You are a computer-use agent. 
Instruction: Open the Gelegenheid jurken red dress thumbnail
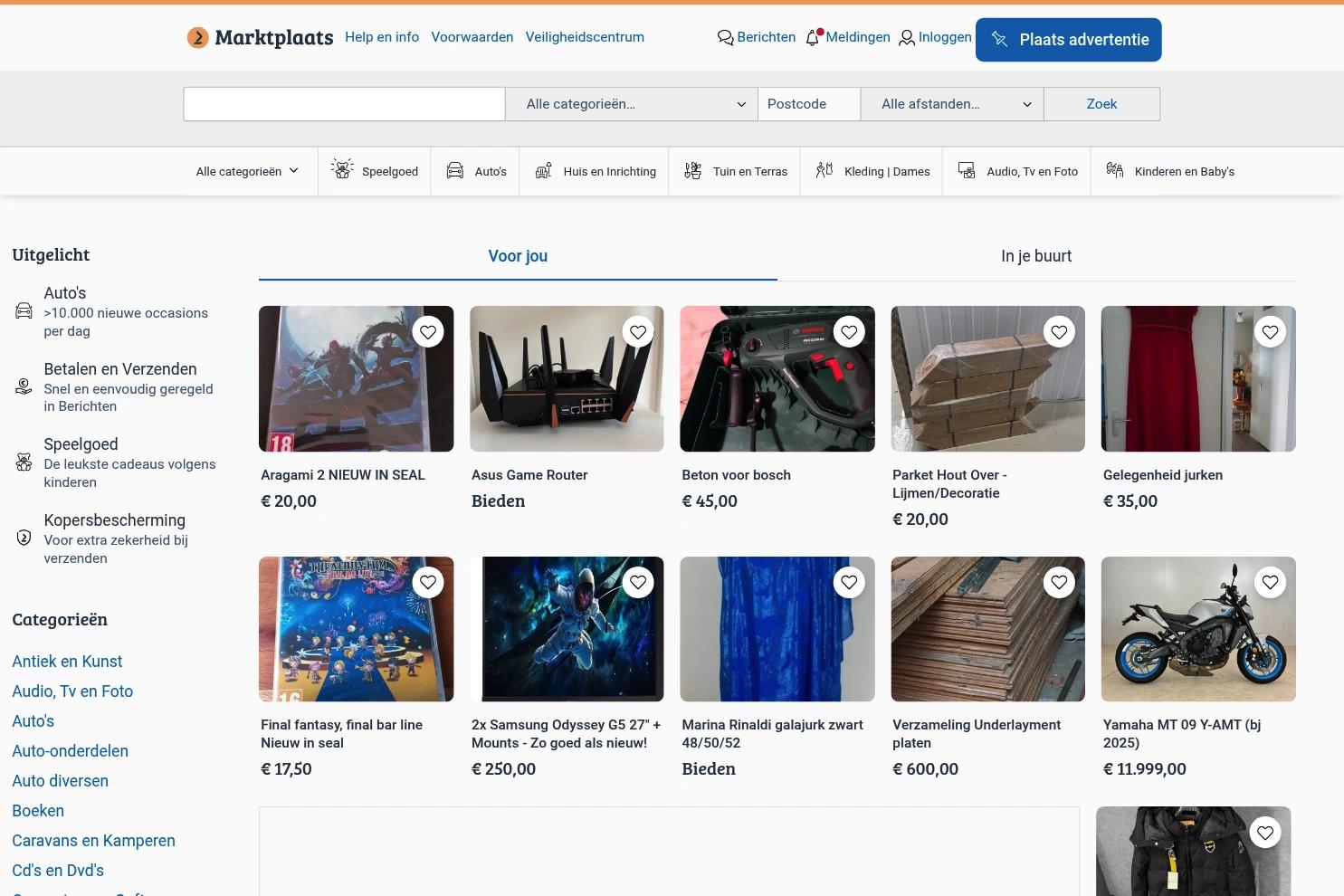tap(1198, 378)
